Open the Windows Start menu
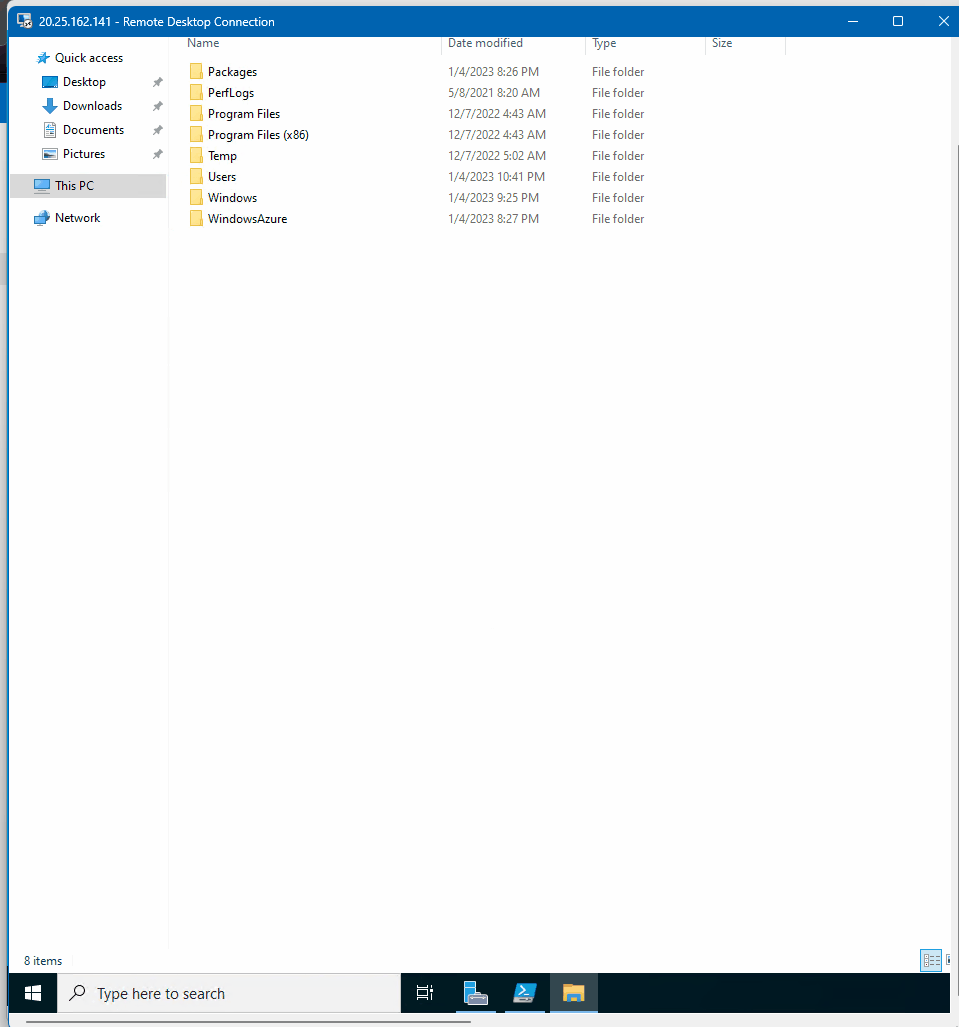Screen dimensions: 959x1027 click(33, 993)
